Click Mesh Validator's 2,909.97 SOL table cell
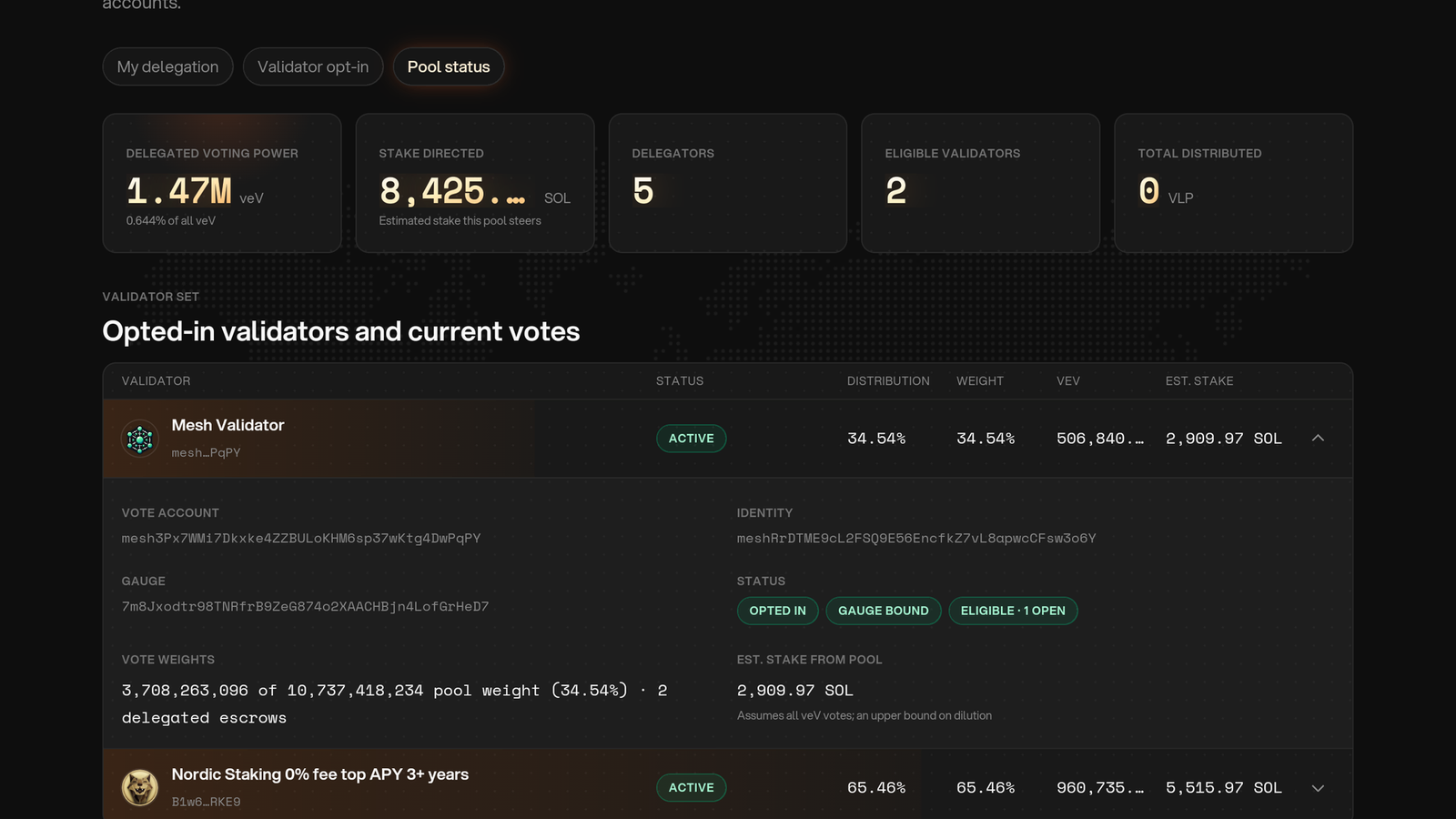The image size is (1456, 819). (1224, 439)
